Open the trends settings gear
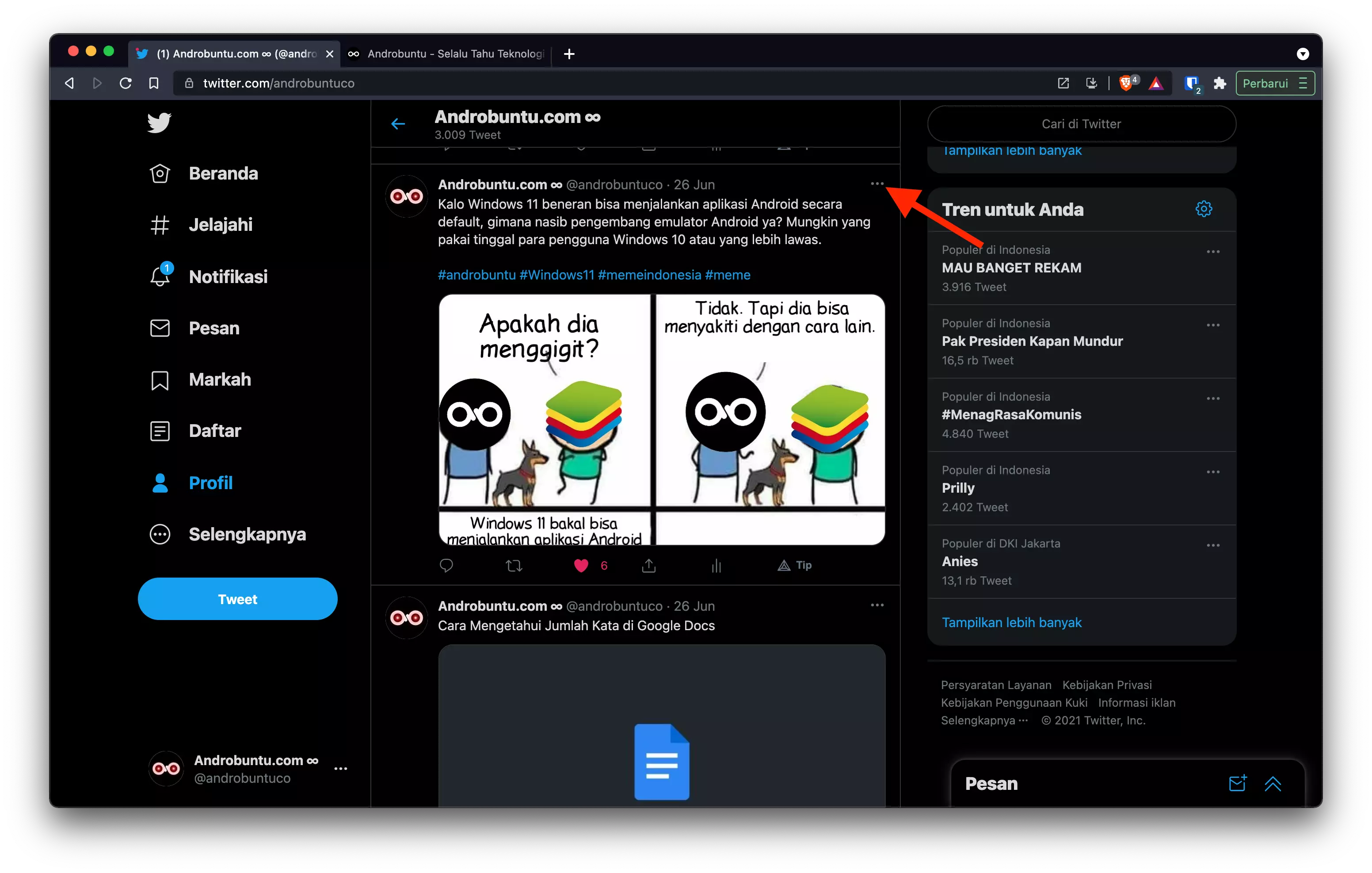Screen dimensions: 1372x873 coord(1204,209)
